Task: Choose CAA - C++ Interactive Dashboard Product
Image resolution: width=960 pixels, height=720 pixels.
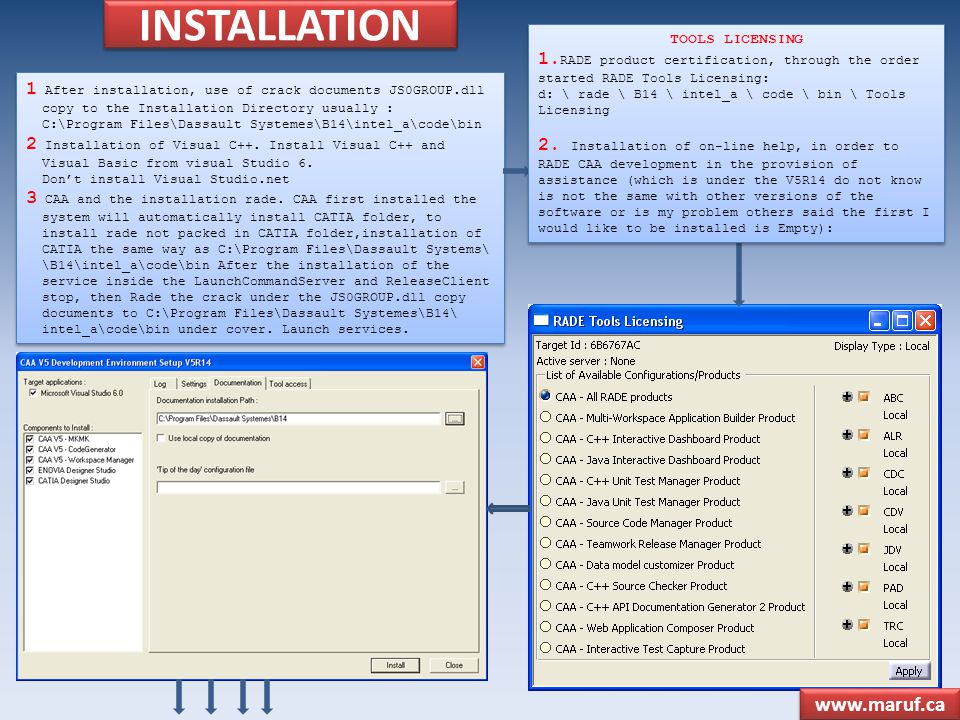Action: tap(545, 438)
